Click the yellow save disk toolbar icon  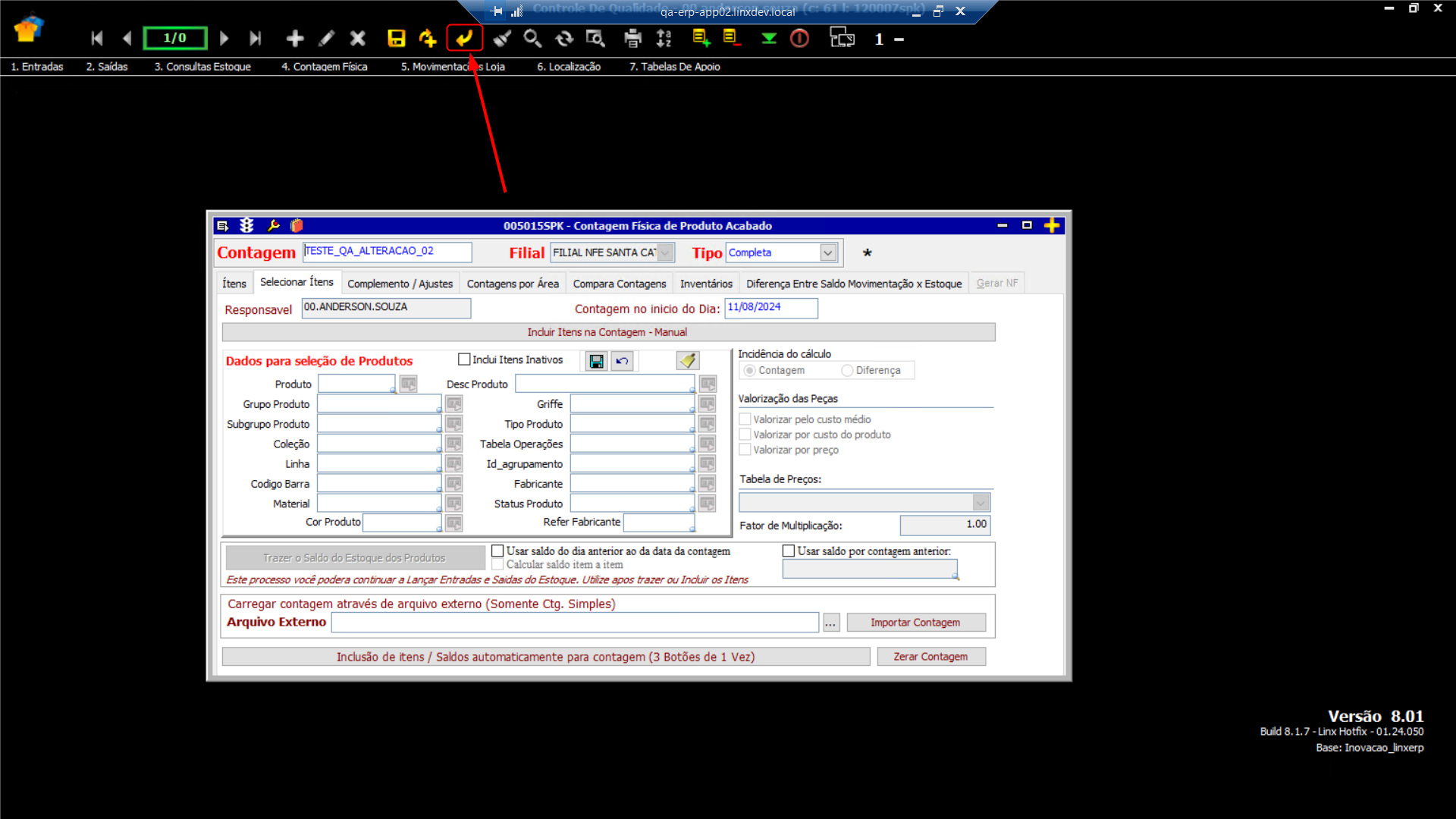point(396,38)
